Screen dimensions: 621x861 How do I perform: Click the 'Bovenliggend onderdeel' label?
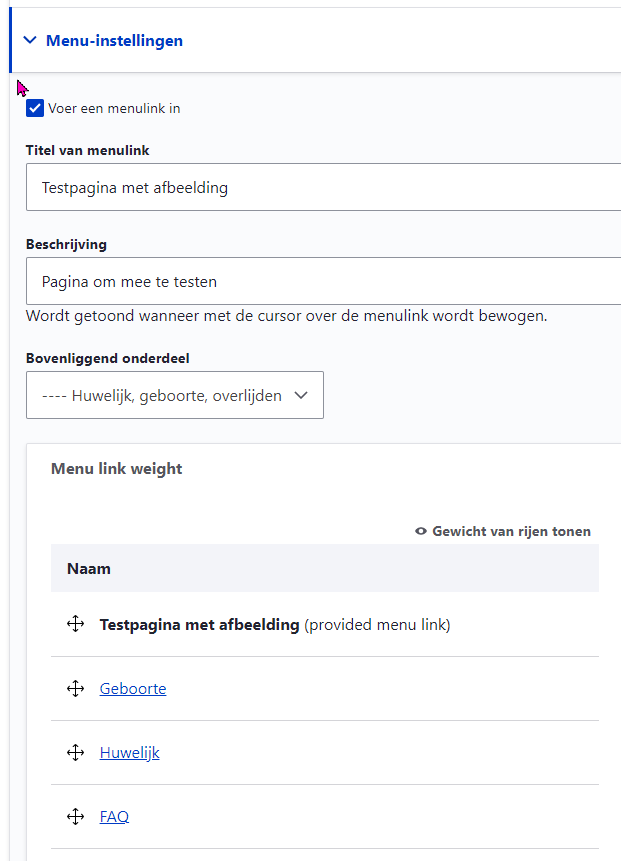107,358
